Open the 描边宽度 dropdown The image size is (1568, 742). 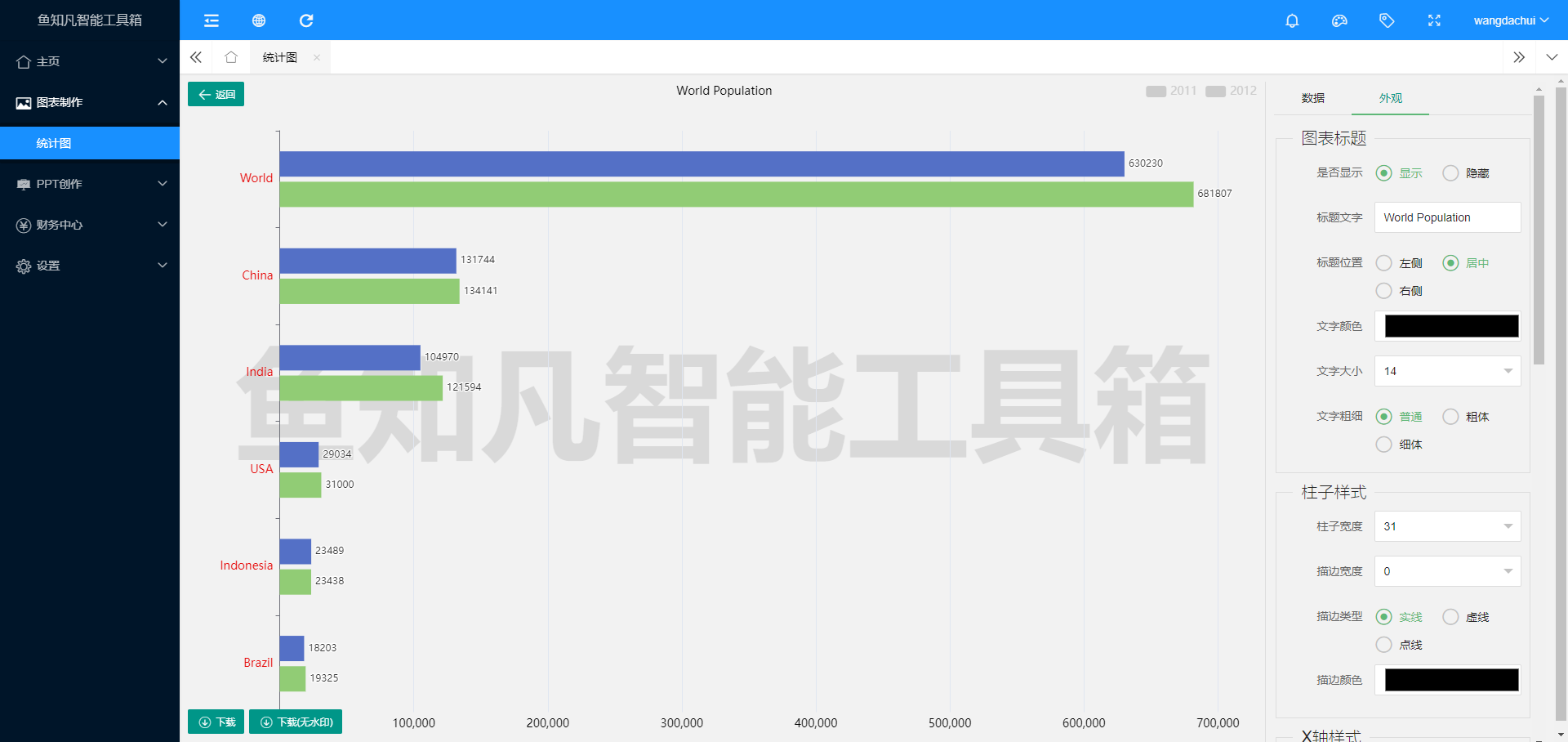1447,571
